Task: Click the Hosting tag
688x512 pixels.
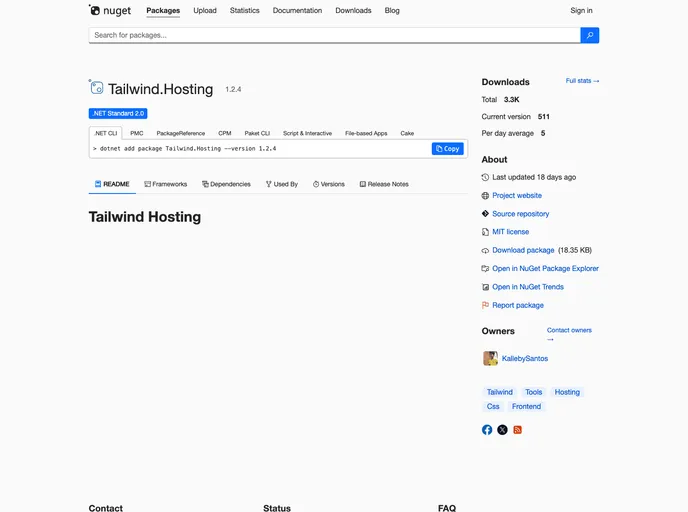Action: (567, 392)
